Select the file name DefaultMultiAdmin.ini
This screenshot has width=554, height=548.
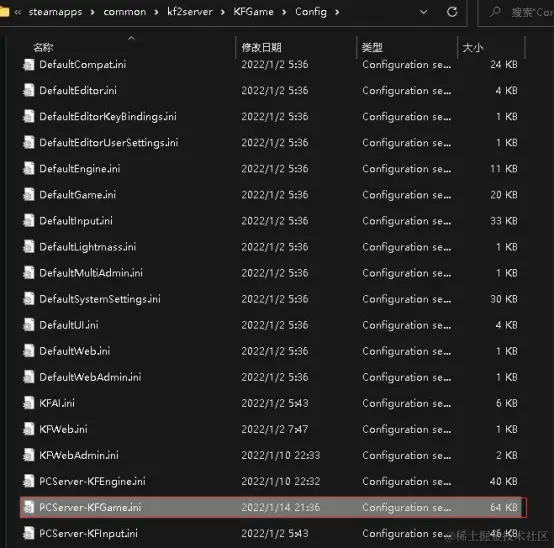coord(91,273)
